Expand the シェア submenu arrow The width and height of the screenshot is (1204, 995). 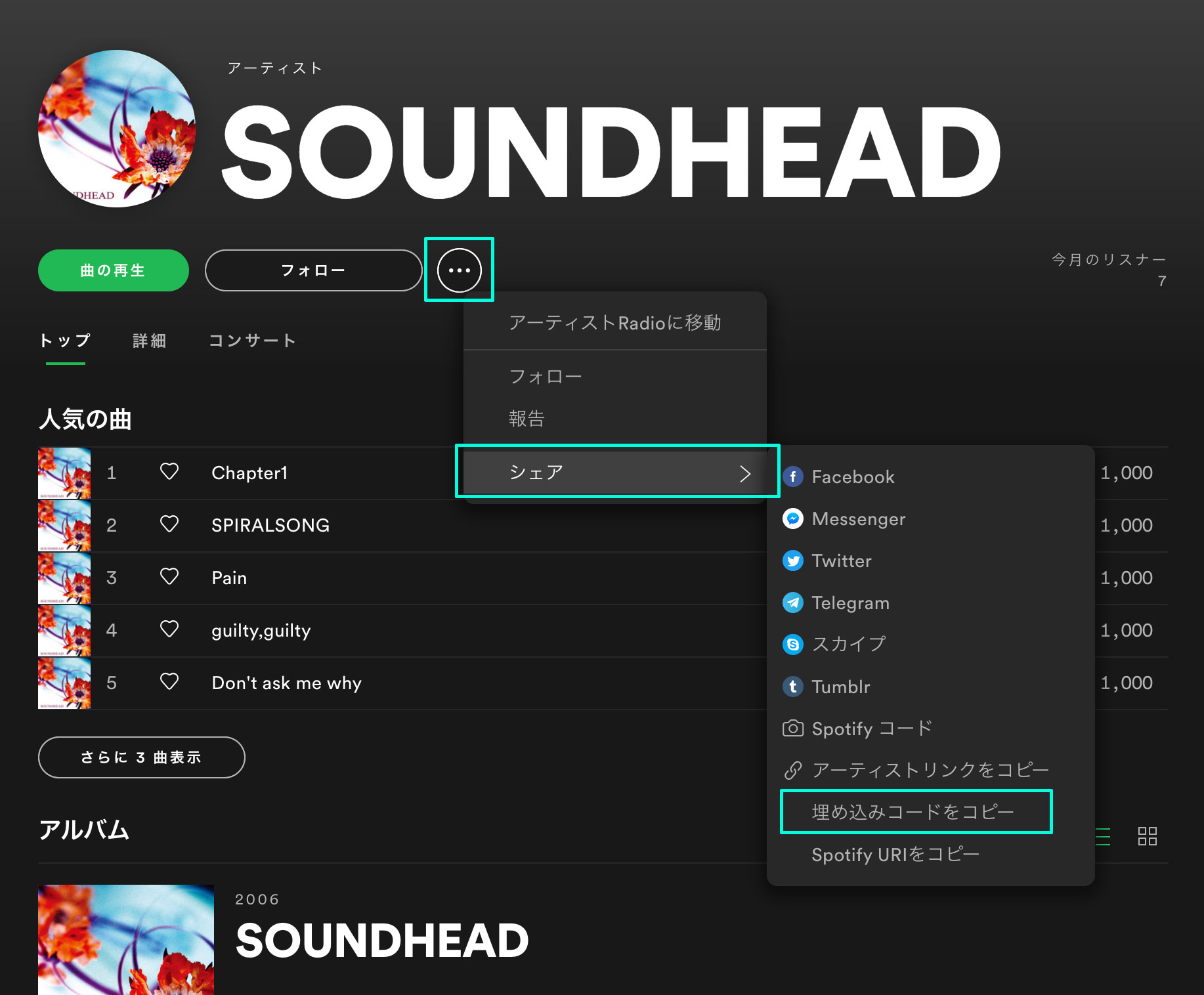(745, 474)
